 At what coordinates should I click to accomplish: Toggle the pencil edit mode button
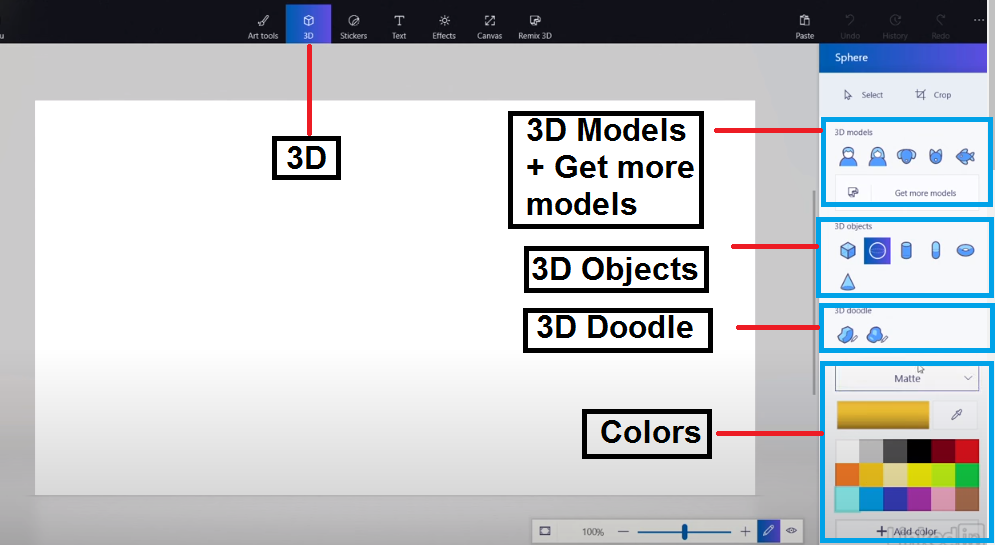click(768, 531)
